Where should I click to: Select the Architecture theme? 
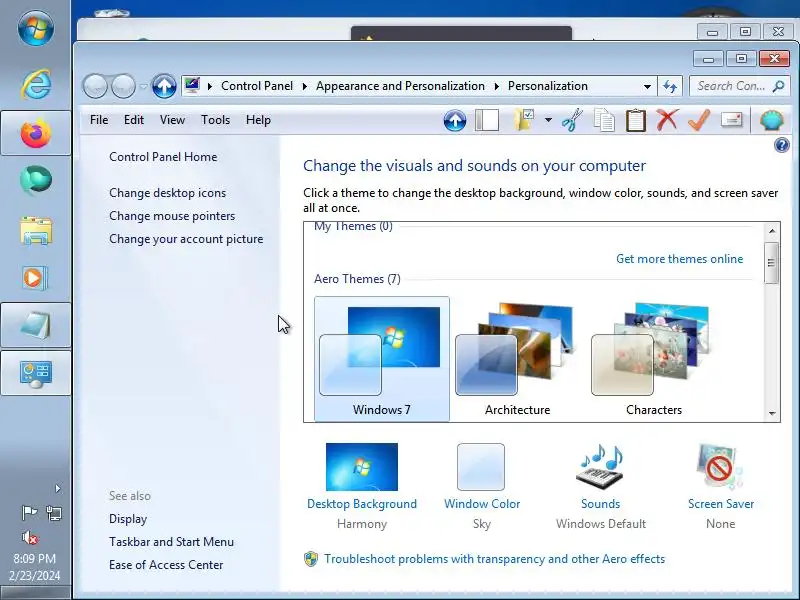(x=517, y=359)
